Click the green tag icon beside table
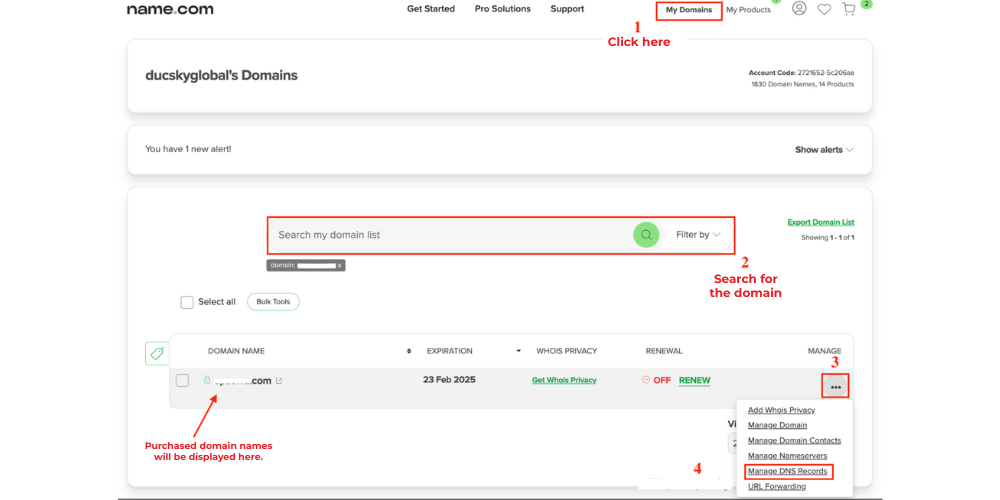Viewport: 1000px width, 500px height. click(x=157, y=353)
